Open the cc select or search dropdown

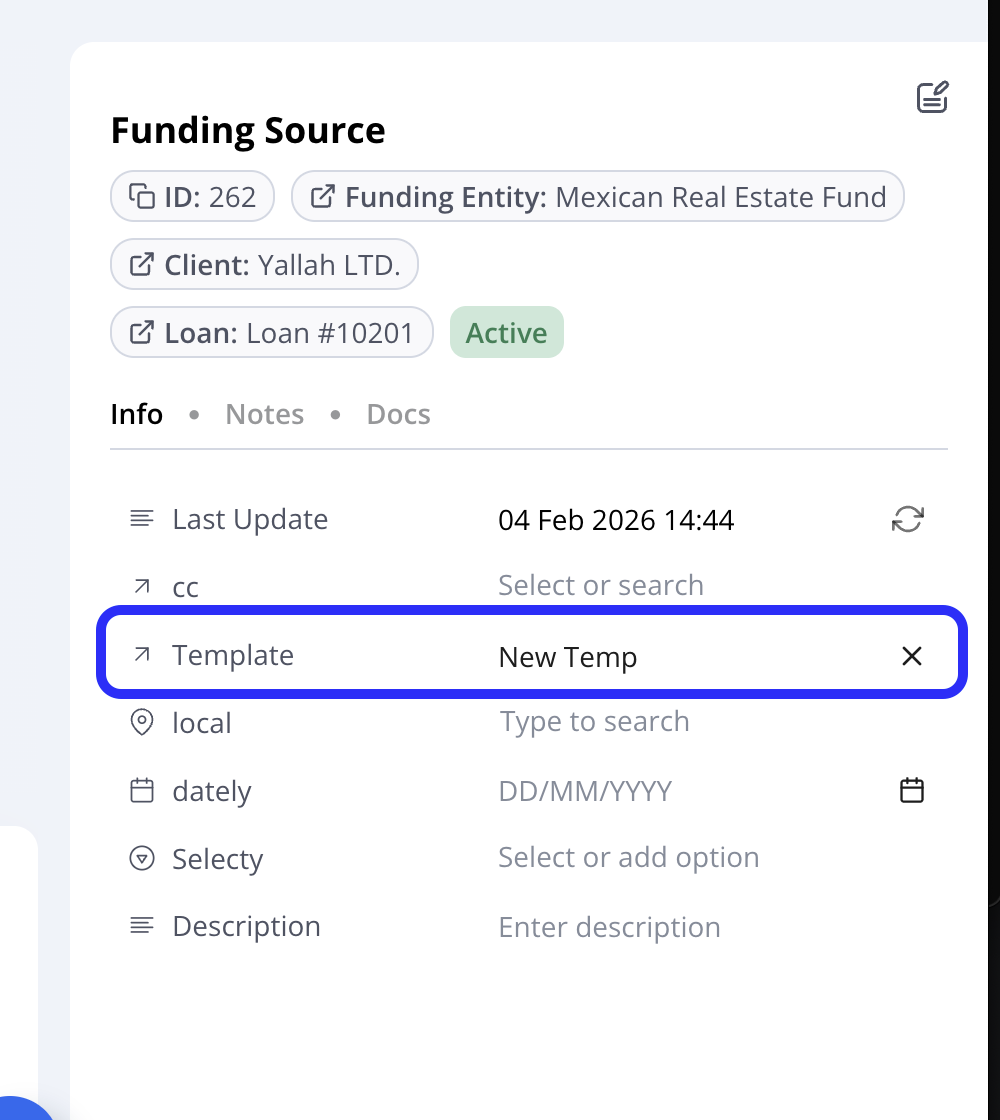coord(601,585)
